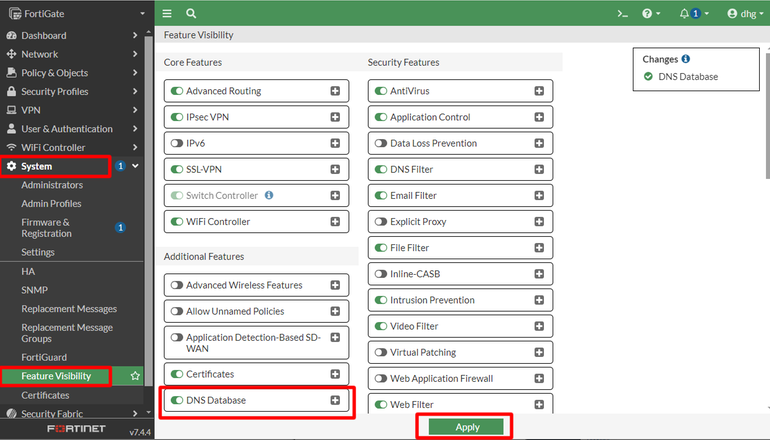Open the CLI console icon

click(623, 14)
